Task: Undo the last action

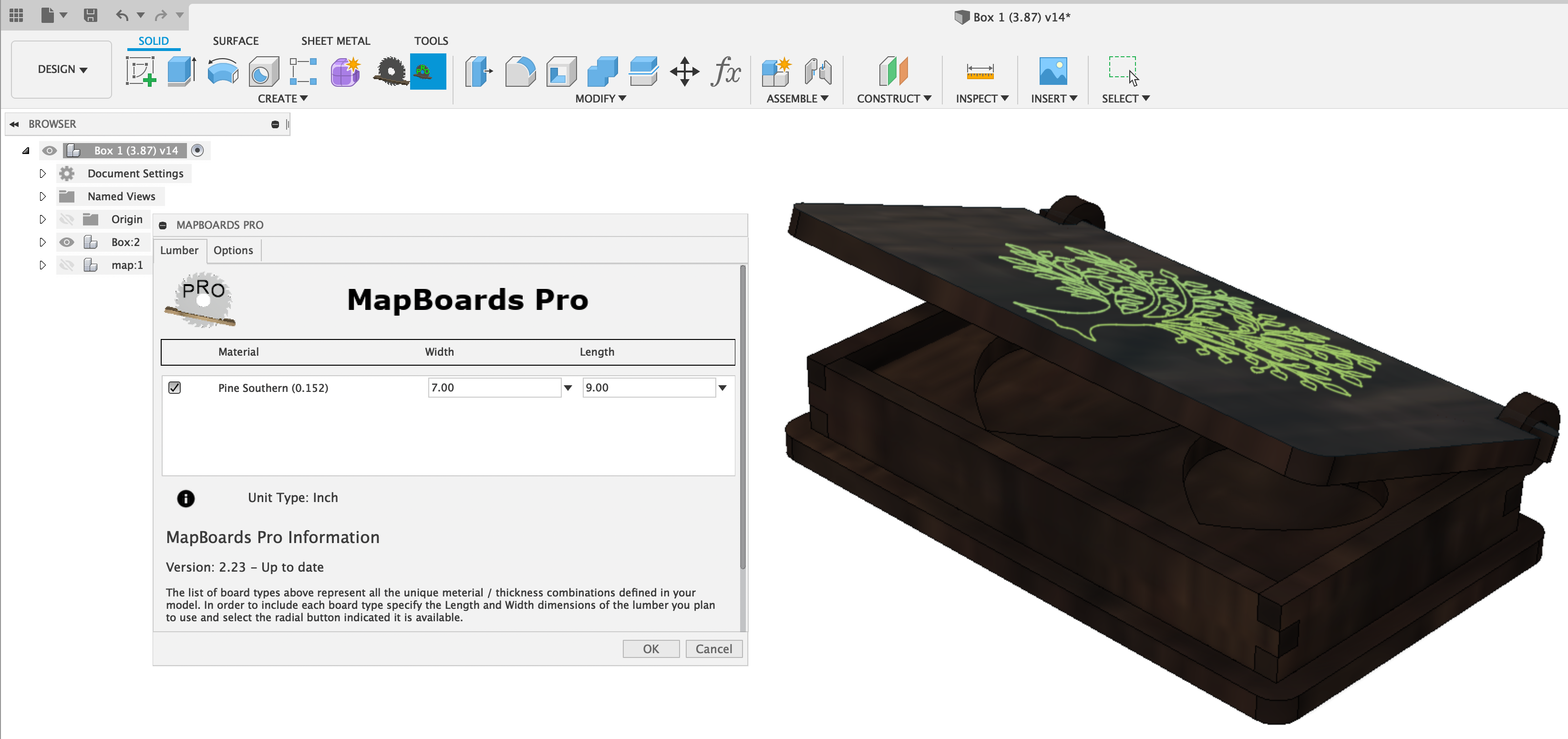Action: point(122,15)
